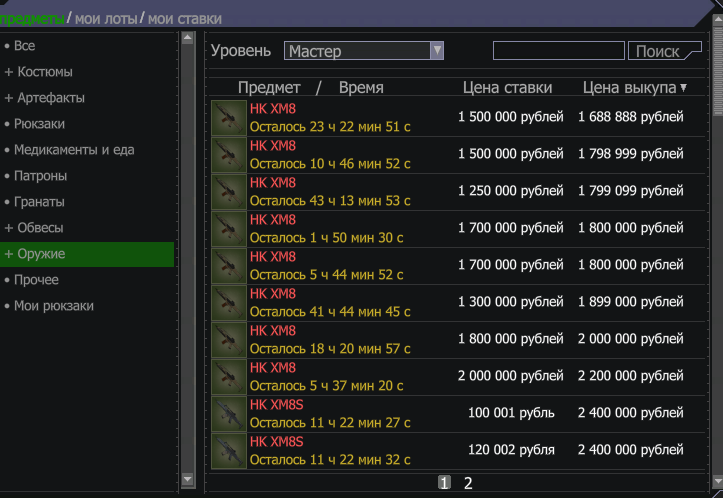Go to page 2 of listings
Viewport: 723px width, 498px height.
point(468,483)
